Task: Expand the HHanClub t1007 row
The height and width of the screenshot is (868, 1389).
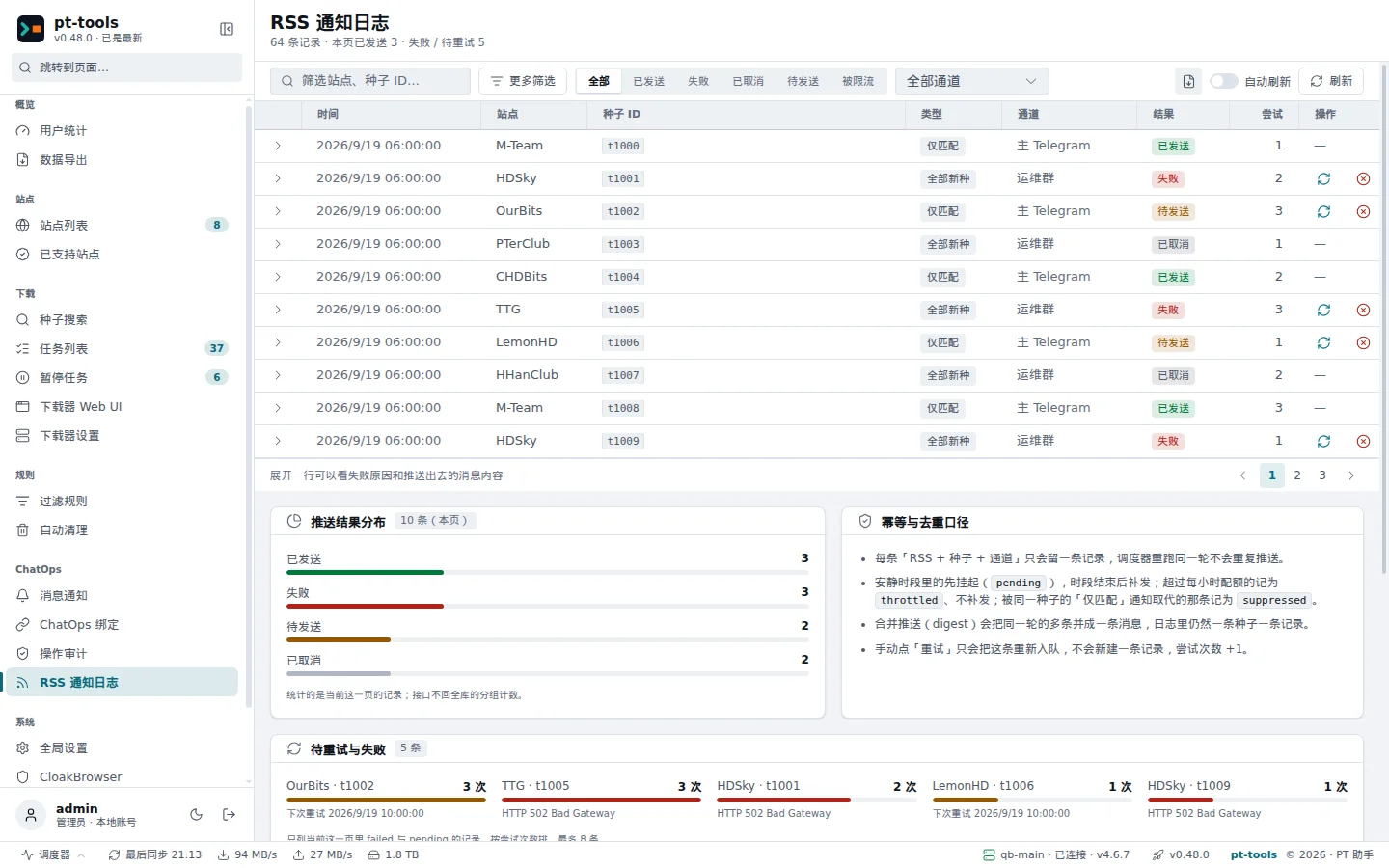Action: coord(278,375)
